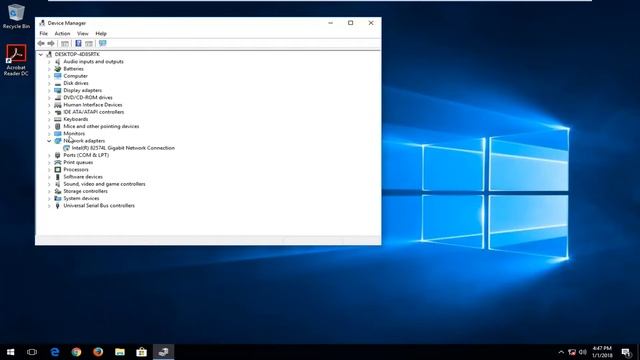This screenshot has width=640, height=360.
Task: Click the taskbar clock showing 4:47 PM
Action: click(602, 352)
